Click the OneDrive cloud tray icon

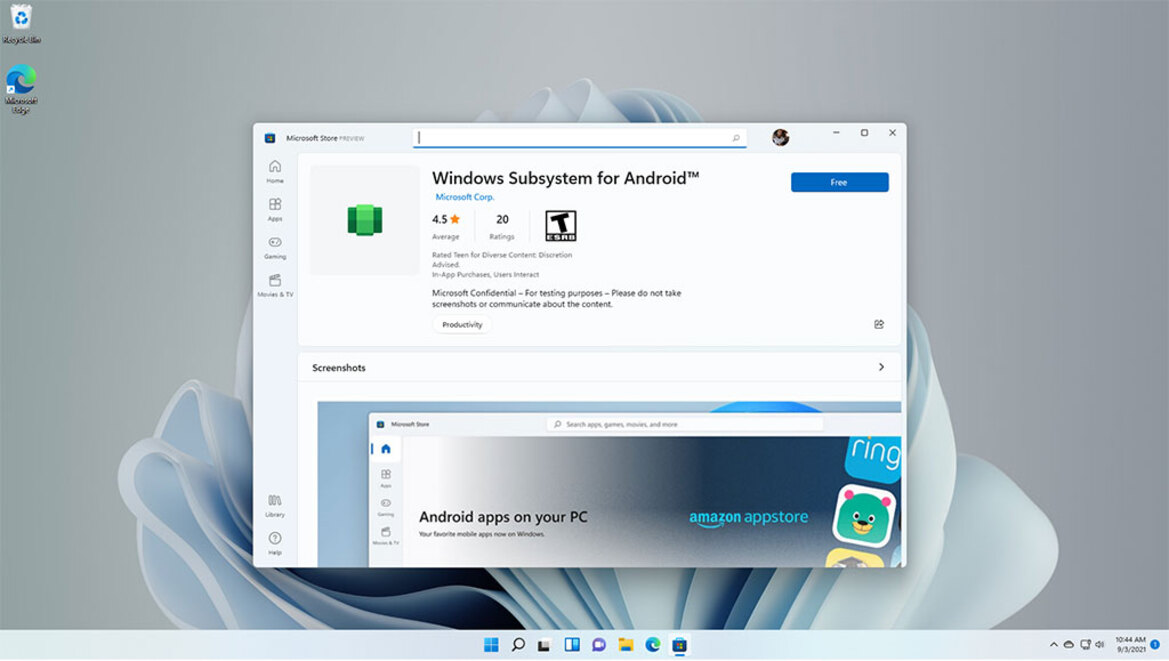click(x=1068, y=645)
